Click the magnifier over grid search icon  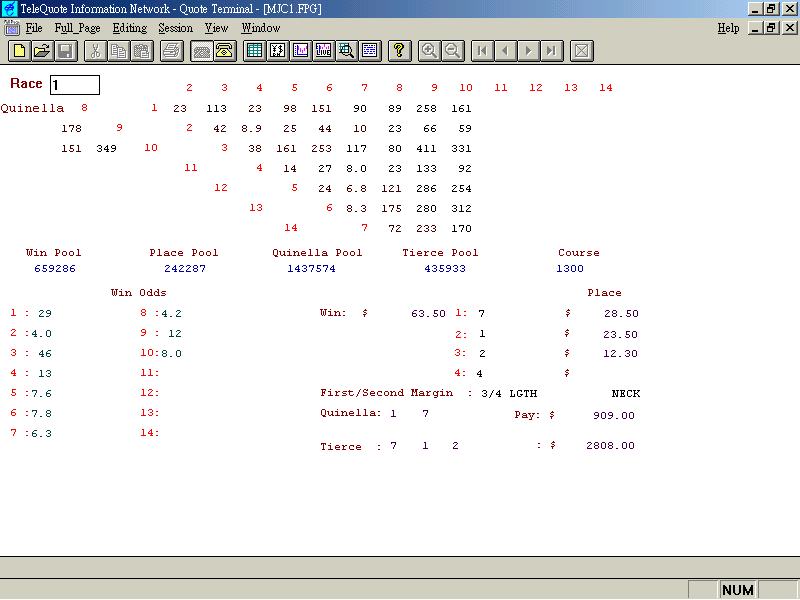pyautogui.click(x=347, y=51)
